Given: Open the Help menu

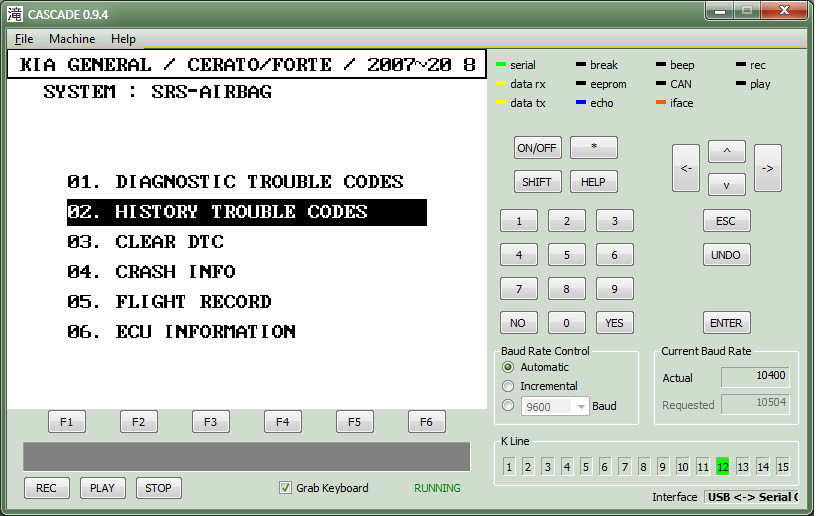Looking at the screenshot, I should coord(123,39).
